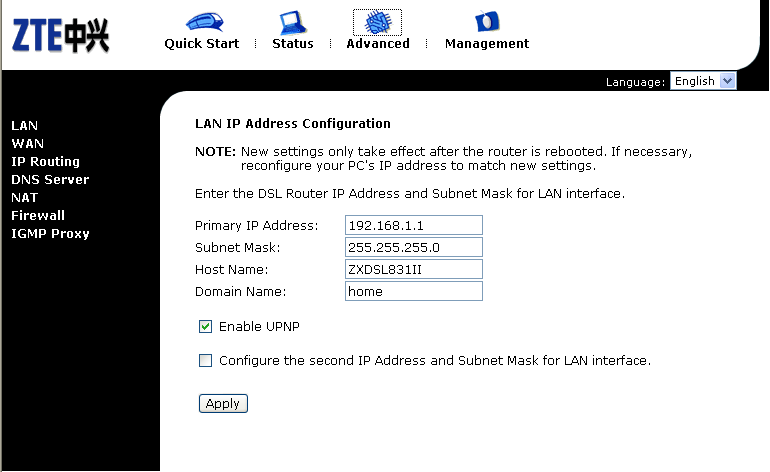This screenshot has height=472, width=770.
Task: Open the Language dropdown
Action: pos(703,81)
